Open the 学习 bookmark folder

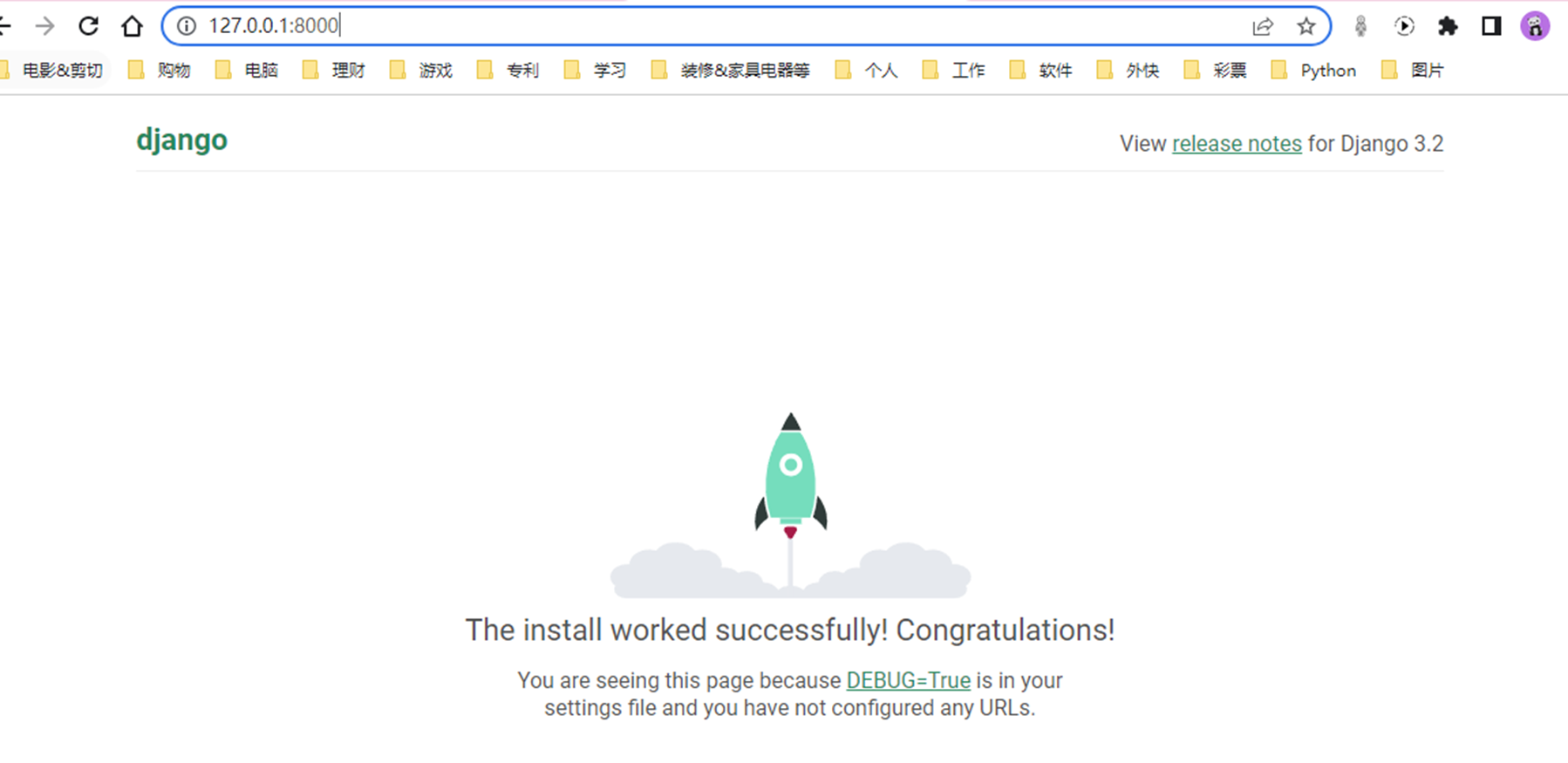tap(596, 71)
